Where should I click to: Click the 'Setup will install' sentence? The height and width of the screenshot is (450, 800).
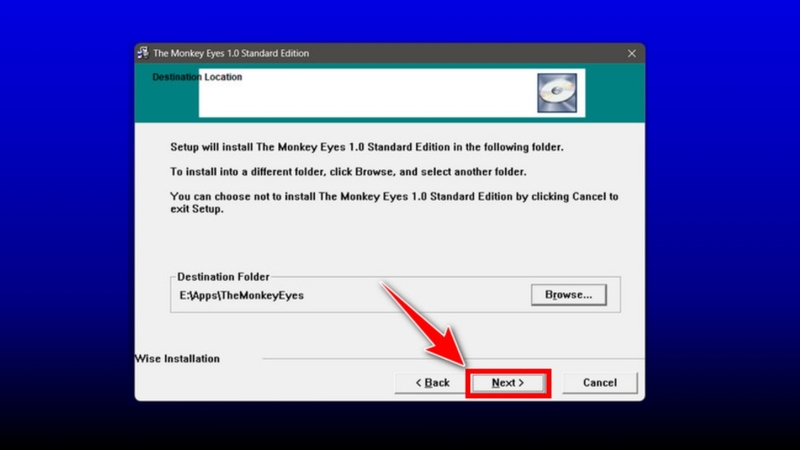[367, 147]
